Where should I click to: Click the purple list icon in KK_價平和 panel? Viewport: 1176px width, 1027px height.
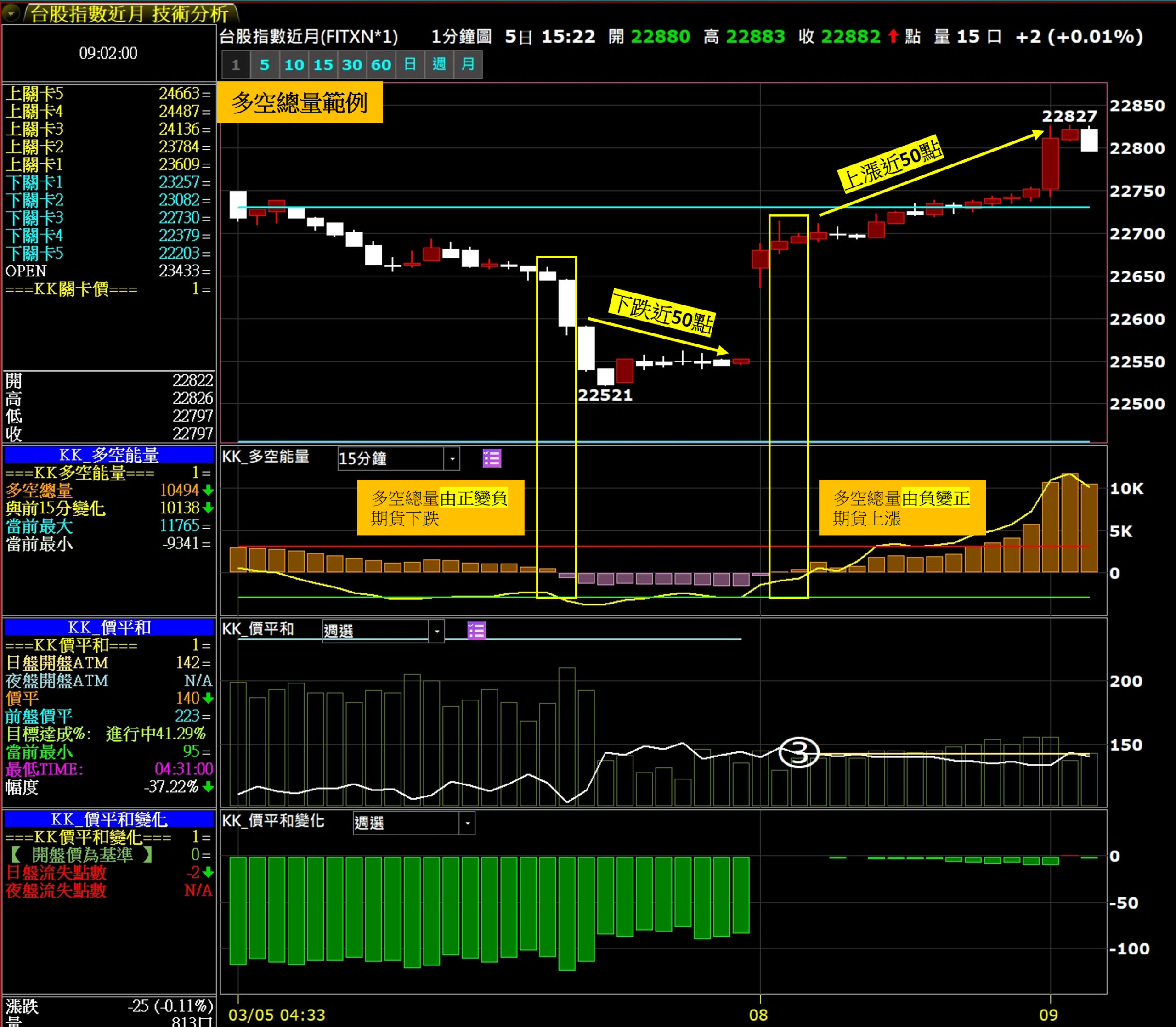(x=476, y=631)
